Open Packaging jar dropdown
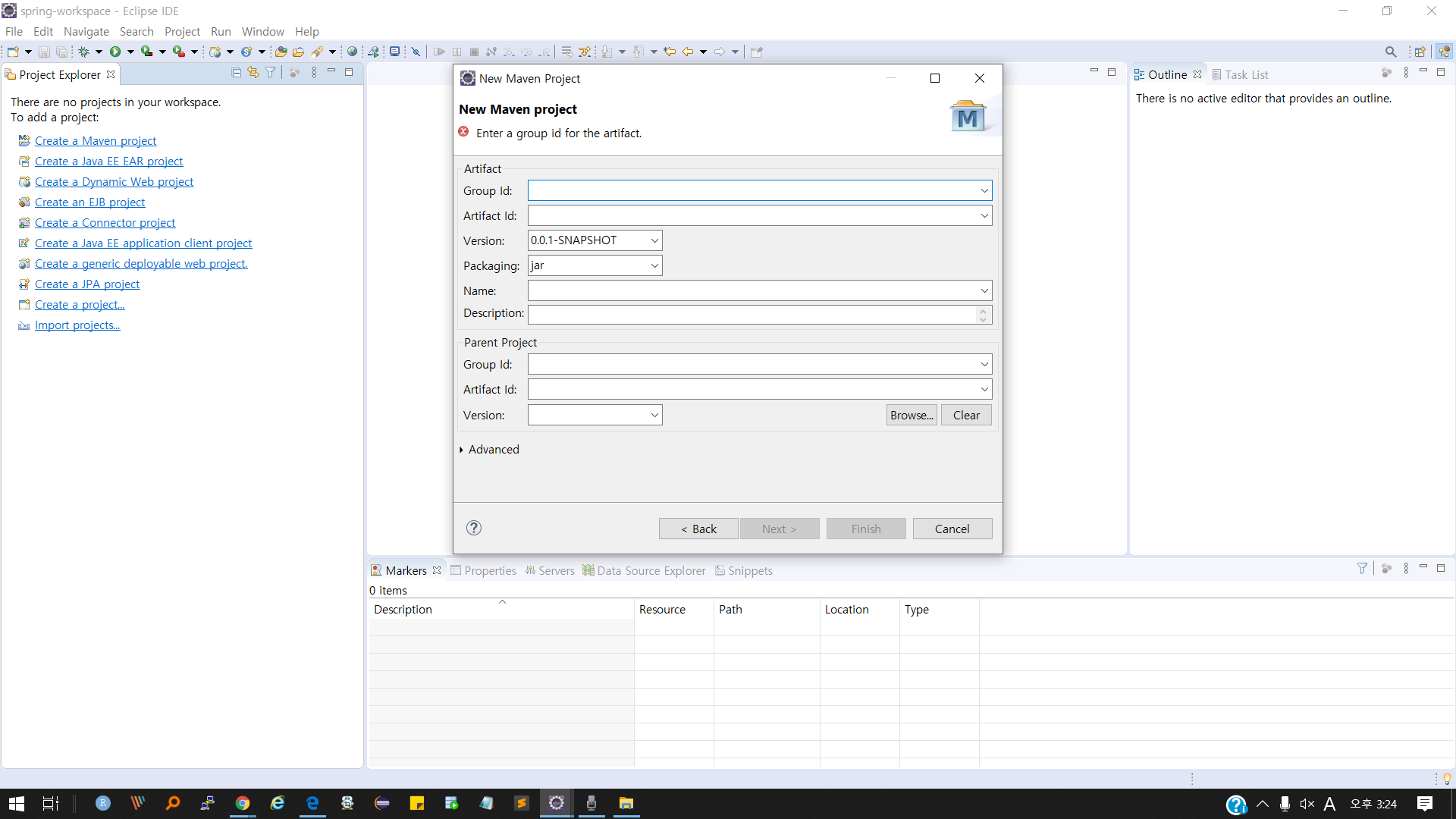1456x819 pixels. [654, 266]
